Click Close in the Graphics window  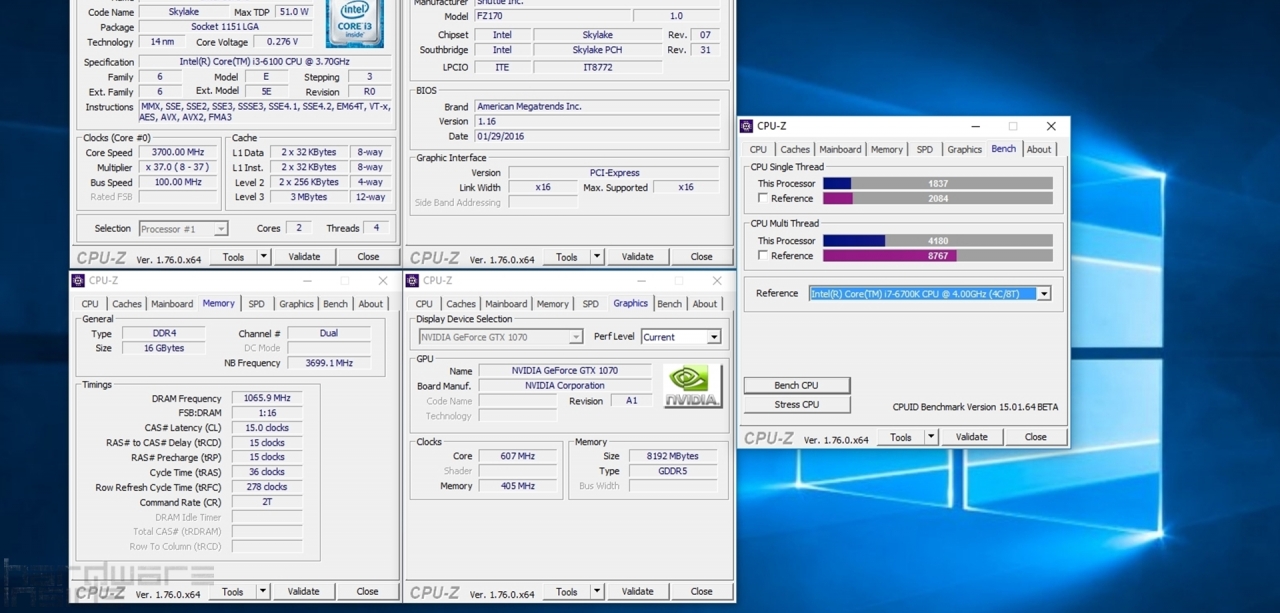[x=702, y=592]
